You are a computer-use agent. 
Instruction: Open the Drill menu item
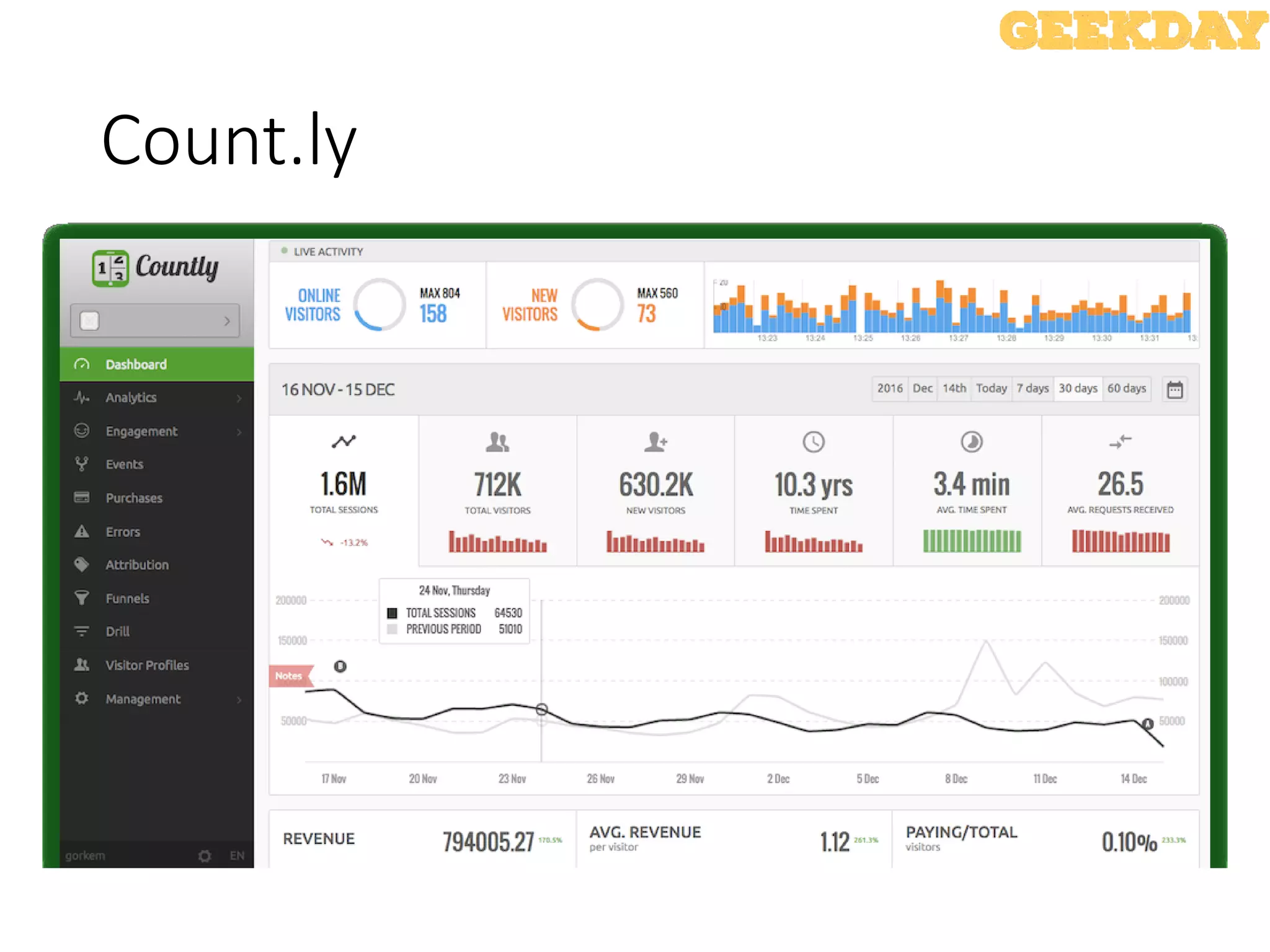click(118, 632)
